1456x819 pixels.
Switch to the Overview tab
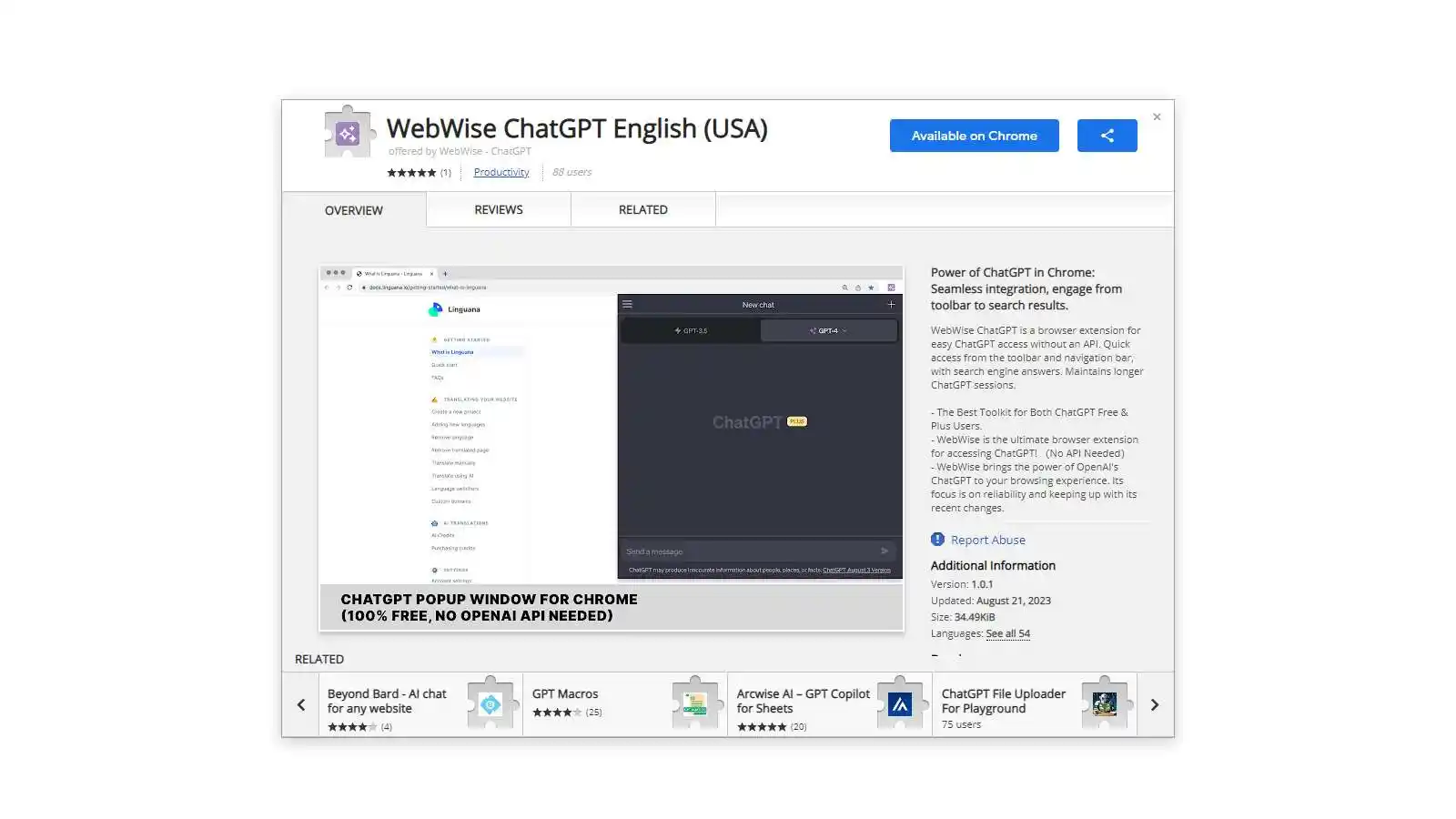[x=354, y=210]
